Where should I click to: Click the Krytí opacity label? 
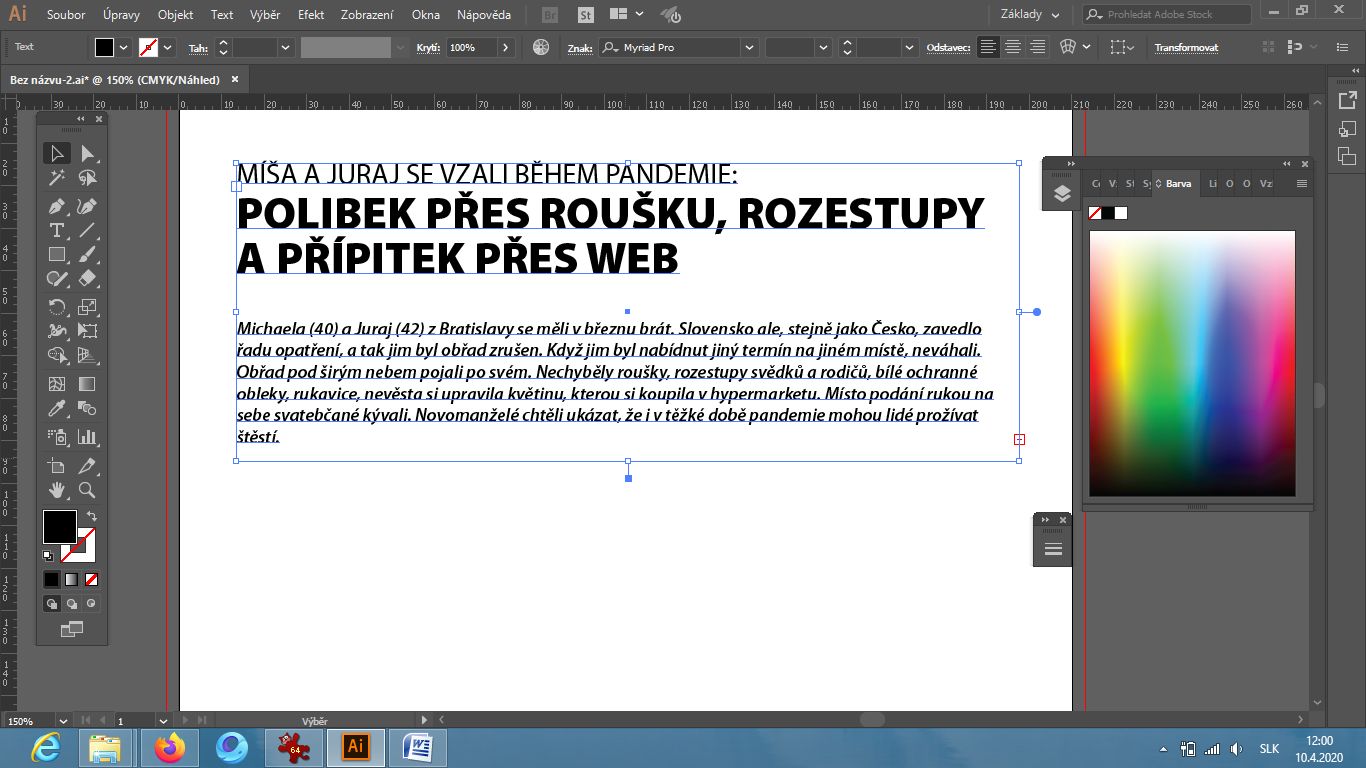coord(428,48)
